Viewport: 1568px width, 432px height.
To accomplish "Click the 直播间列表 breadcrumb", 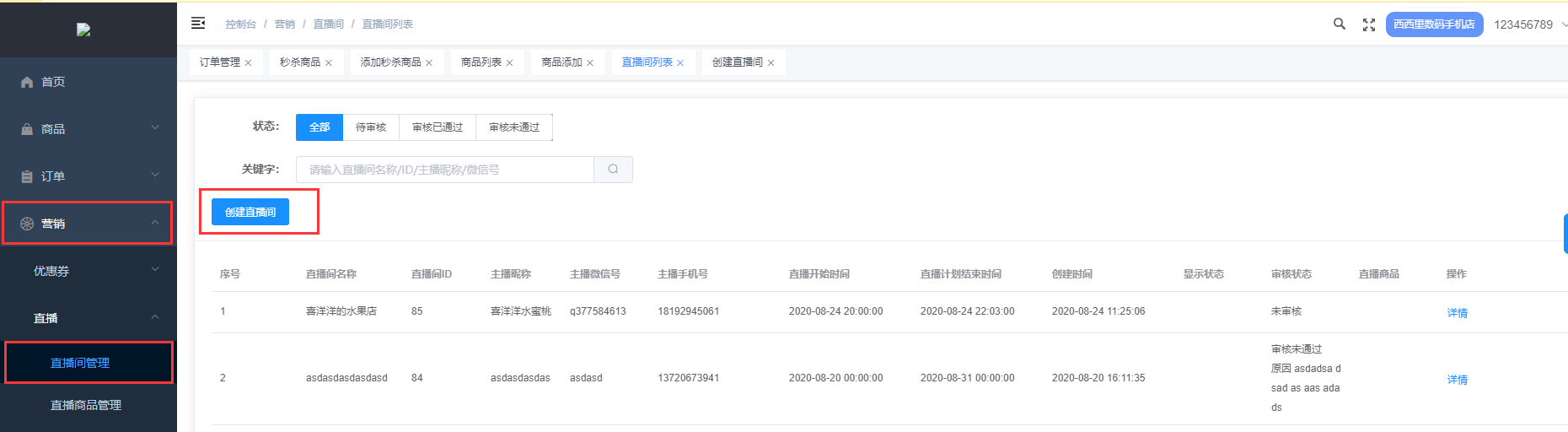I will (x=388, y=24).
